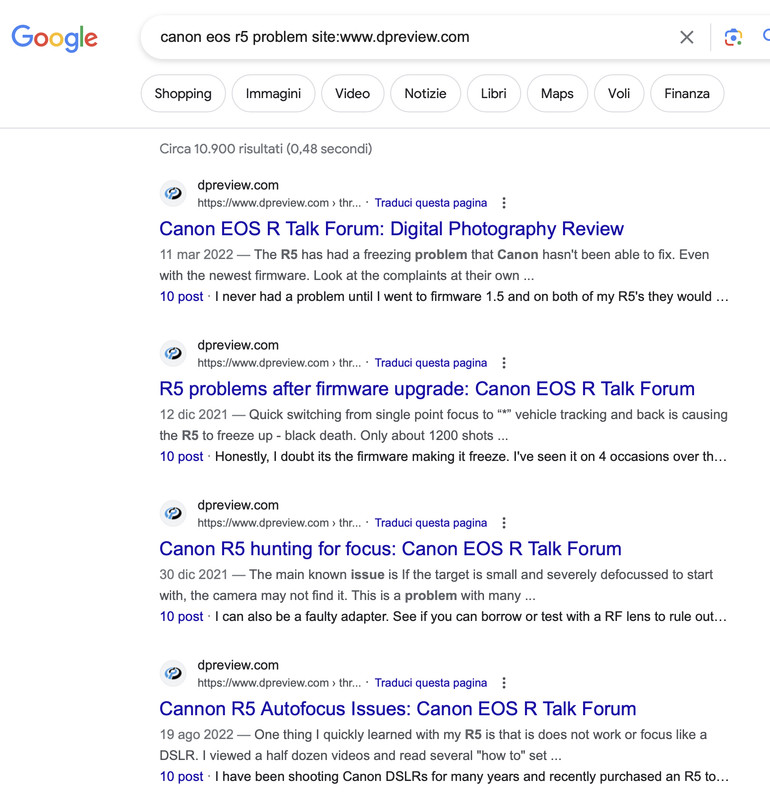Click dpreview favicon of Canon EOS R Talk Forum result
This screenshot has height=800, width=770.
173,193
